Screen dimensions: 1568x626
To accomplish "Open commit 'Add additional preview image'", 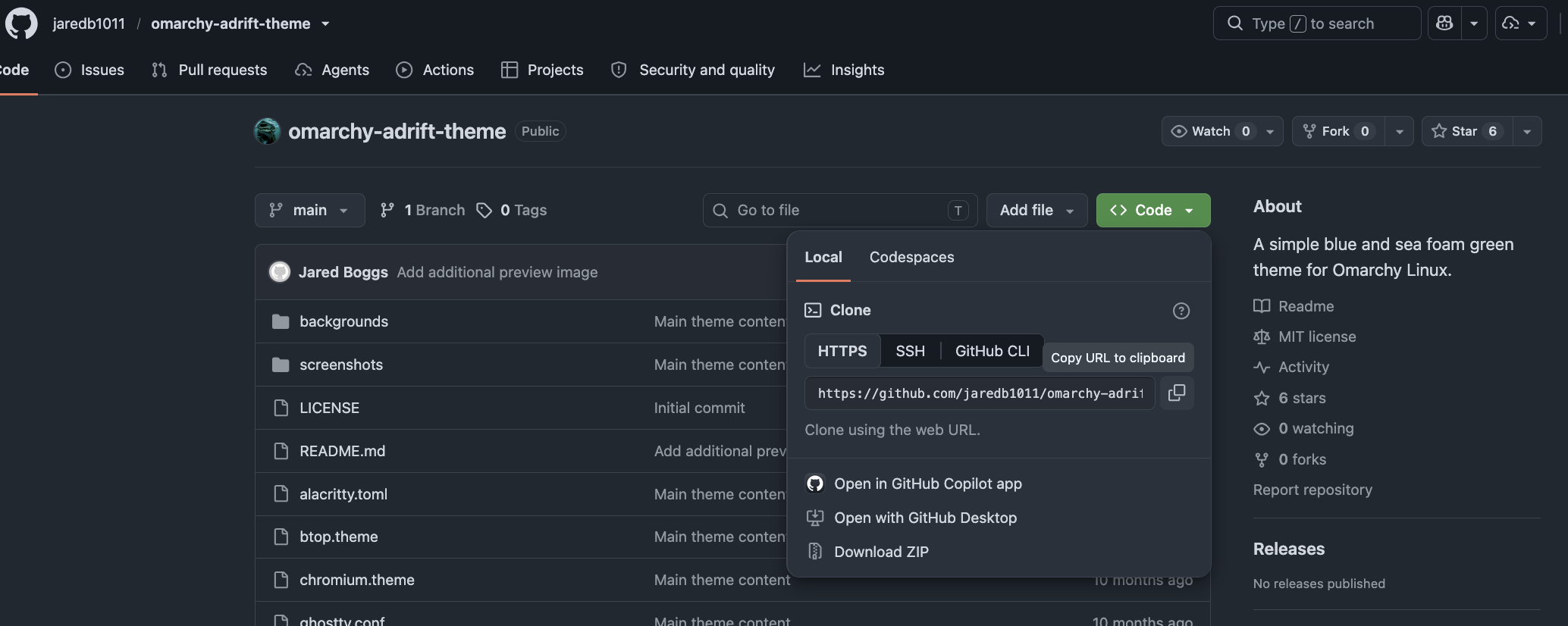I will (x=497, y=272).
